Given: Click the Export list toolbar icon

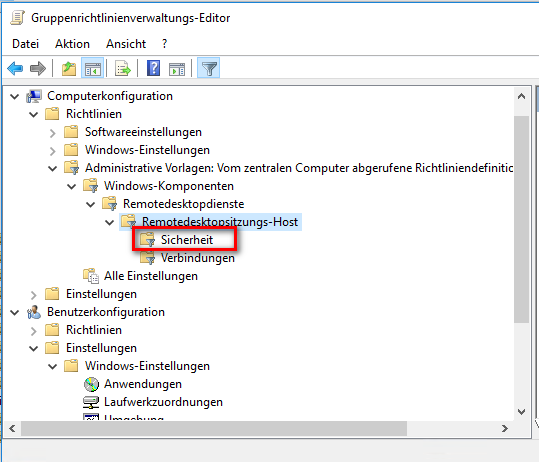Looking at the screenshot, I should click(x=123, y=68).
